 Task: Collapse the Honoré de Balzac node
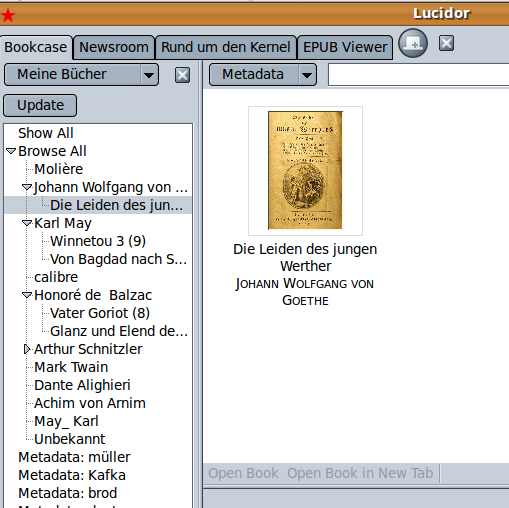pos(27,295)
